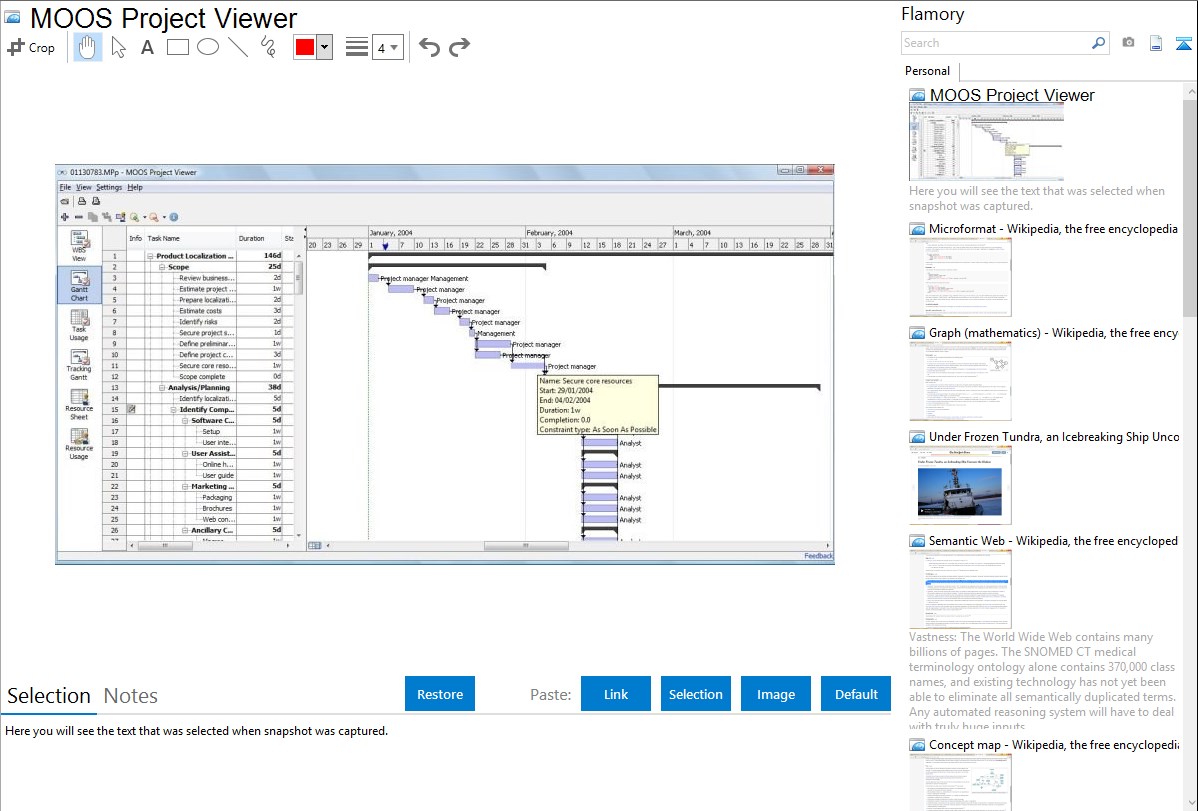Open Settings menu in MOOS window
The height and width of the screenshot is (811, 1198).
(x=108, y=187)
